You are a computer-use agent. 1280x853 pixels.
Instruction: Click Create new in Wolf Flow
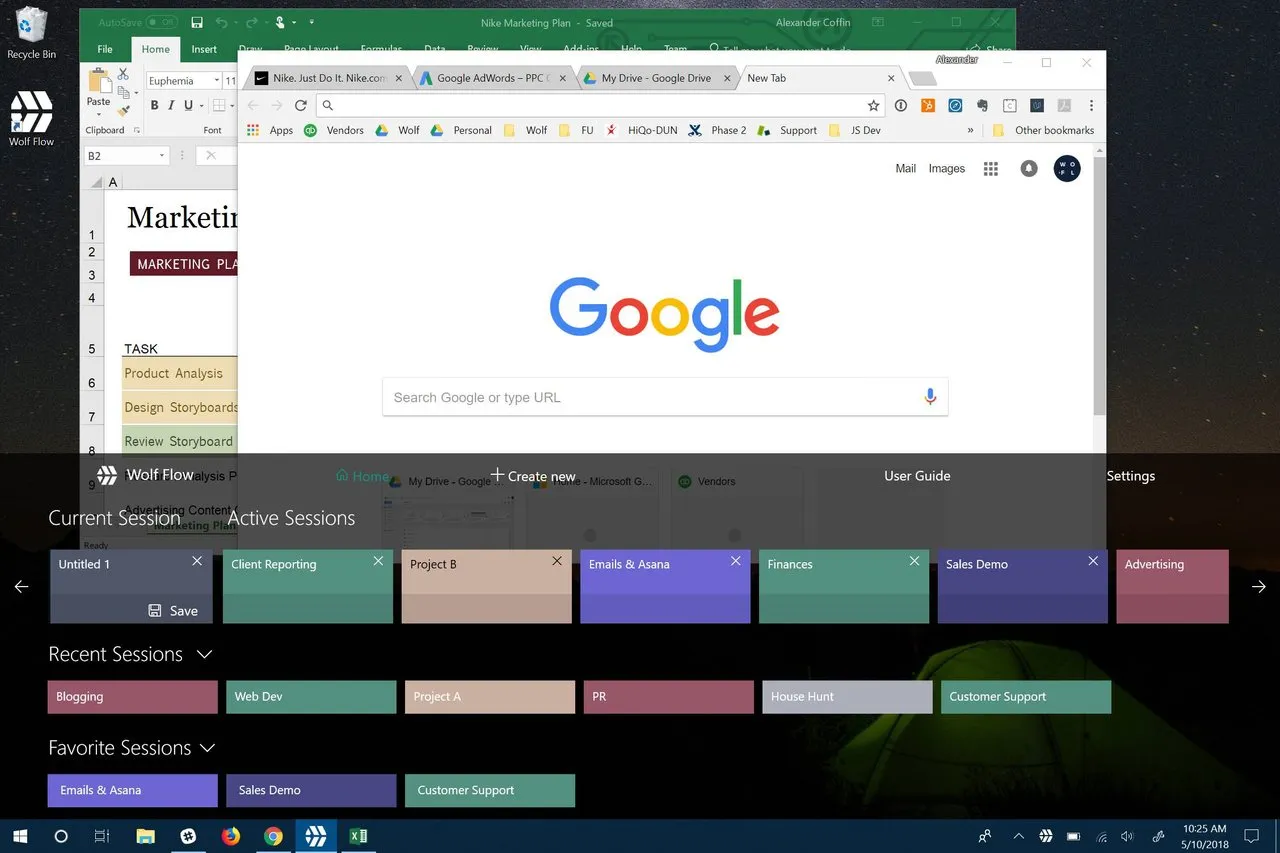point(533,476)
